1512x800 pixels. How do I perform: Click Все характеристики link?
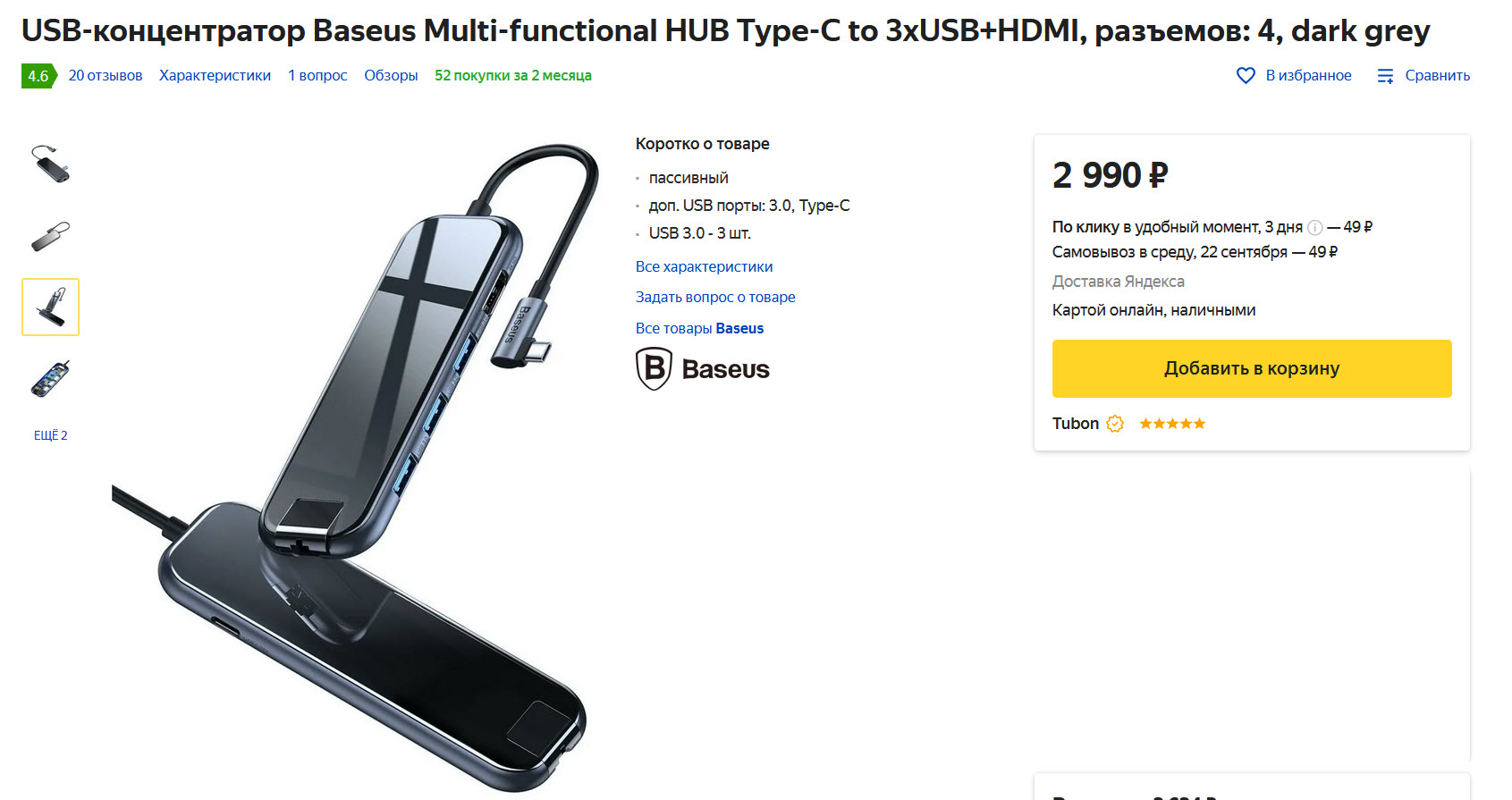click(x=704, y=266)
